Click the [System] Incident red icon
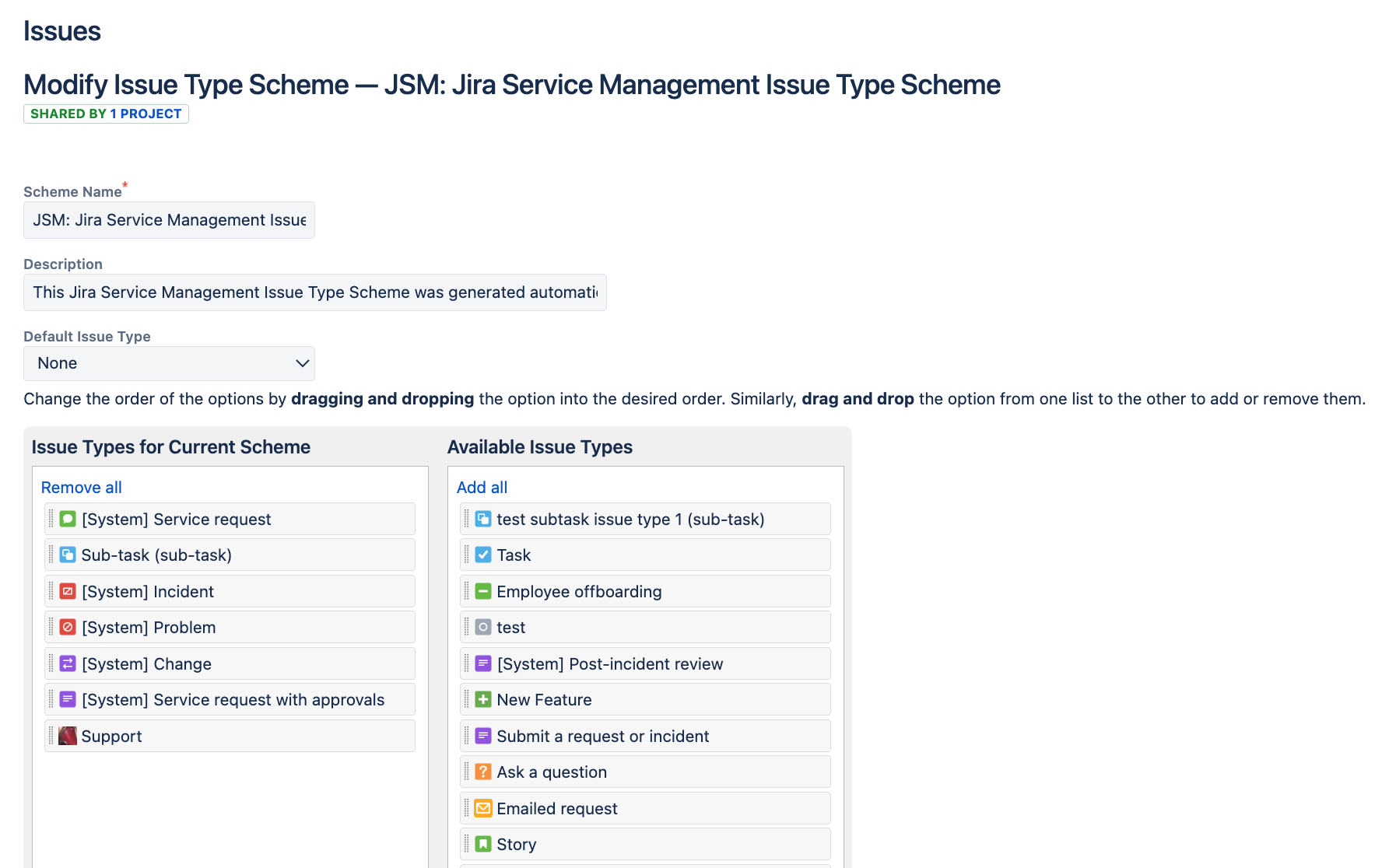The height and width of the screenshot is (868, 1382). [x=68, y=591]
